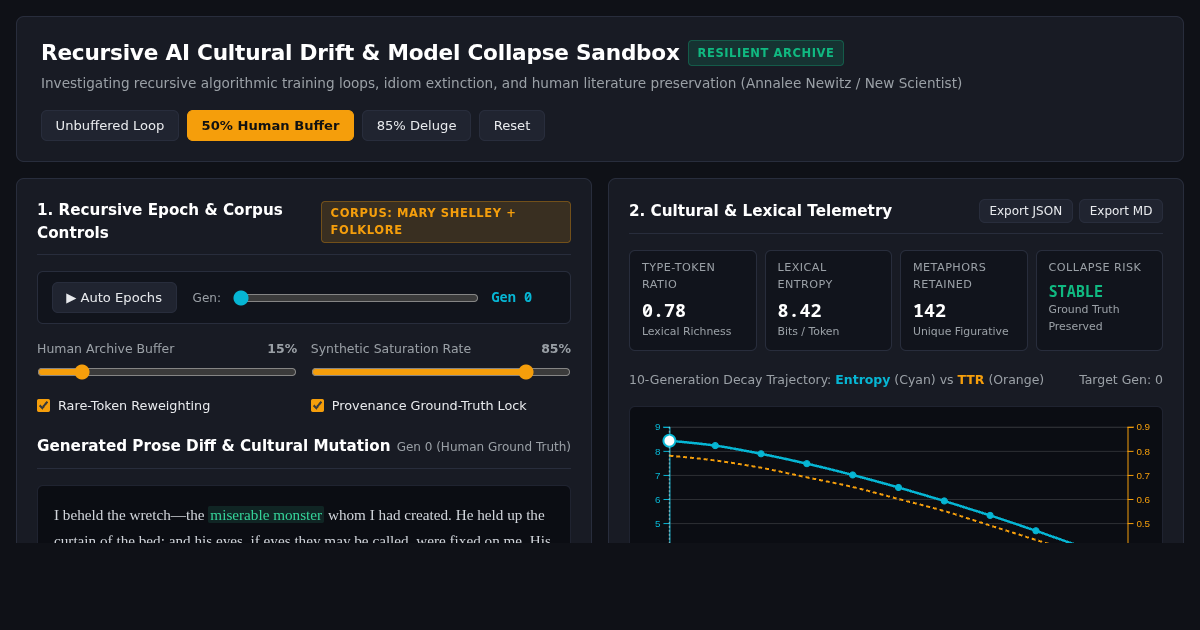The height and width of the screenshot is (630, 1200).
Task: Toggle the Provenance Ground-Truth Lock checkbox
Action: click(x=317, y=406)
